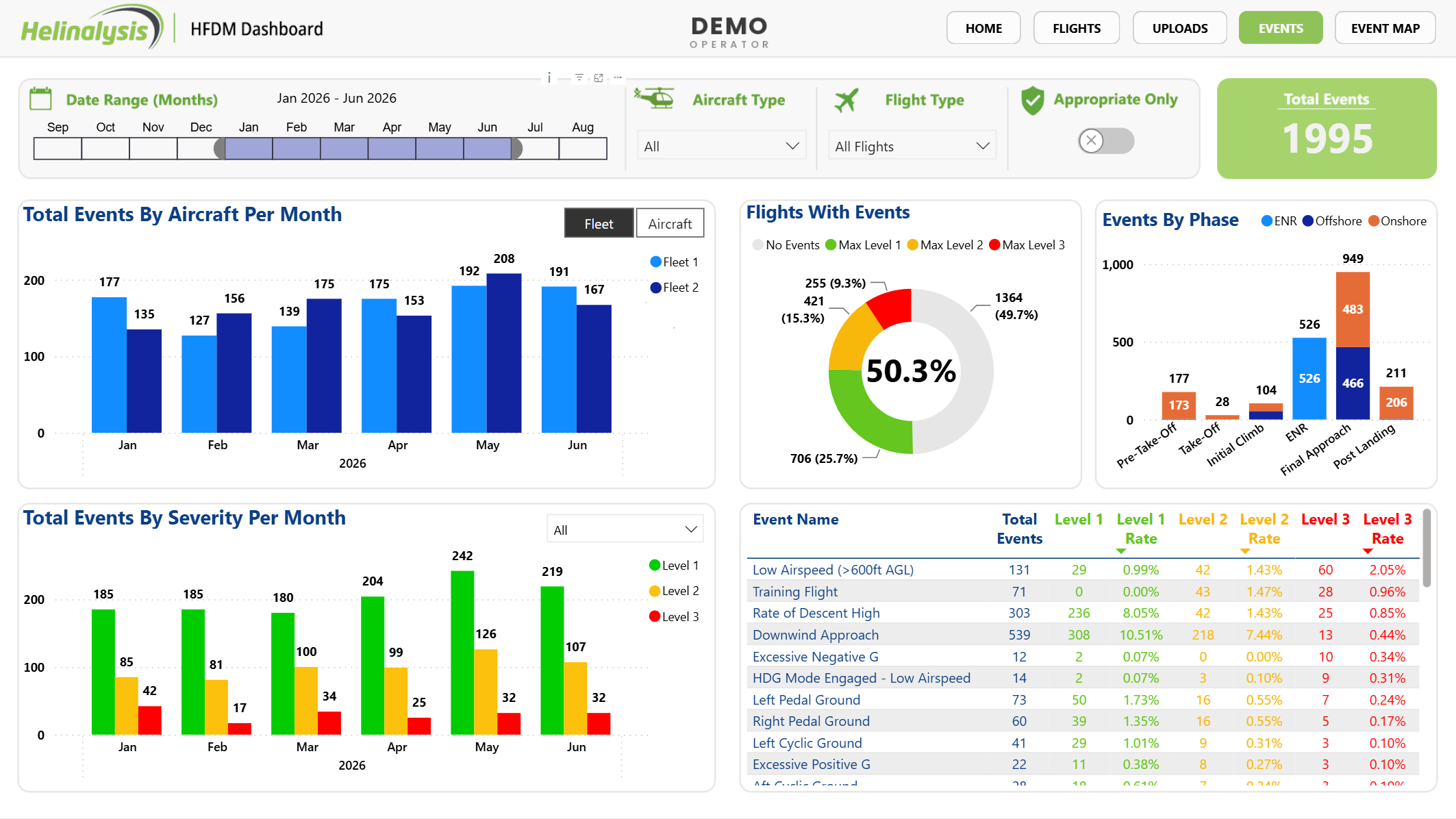The width and height of the screenshot is (1456, 819).
Task: Switch to the UPLOADS tab
Action: [1180, 28]
